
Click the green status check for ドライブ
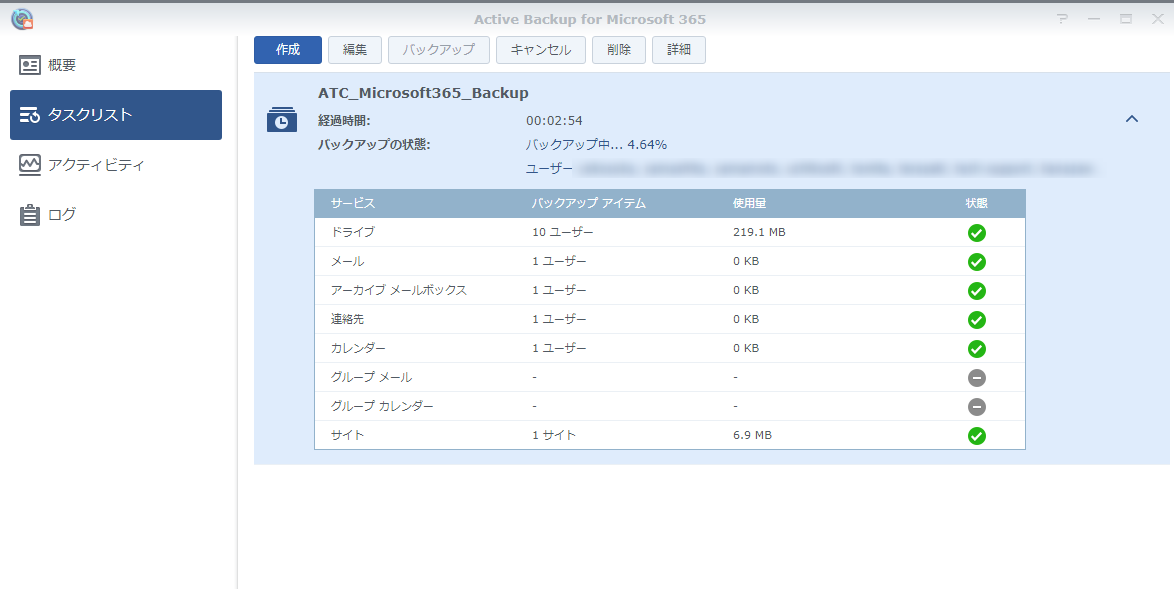[977, 233]
